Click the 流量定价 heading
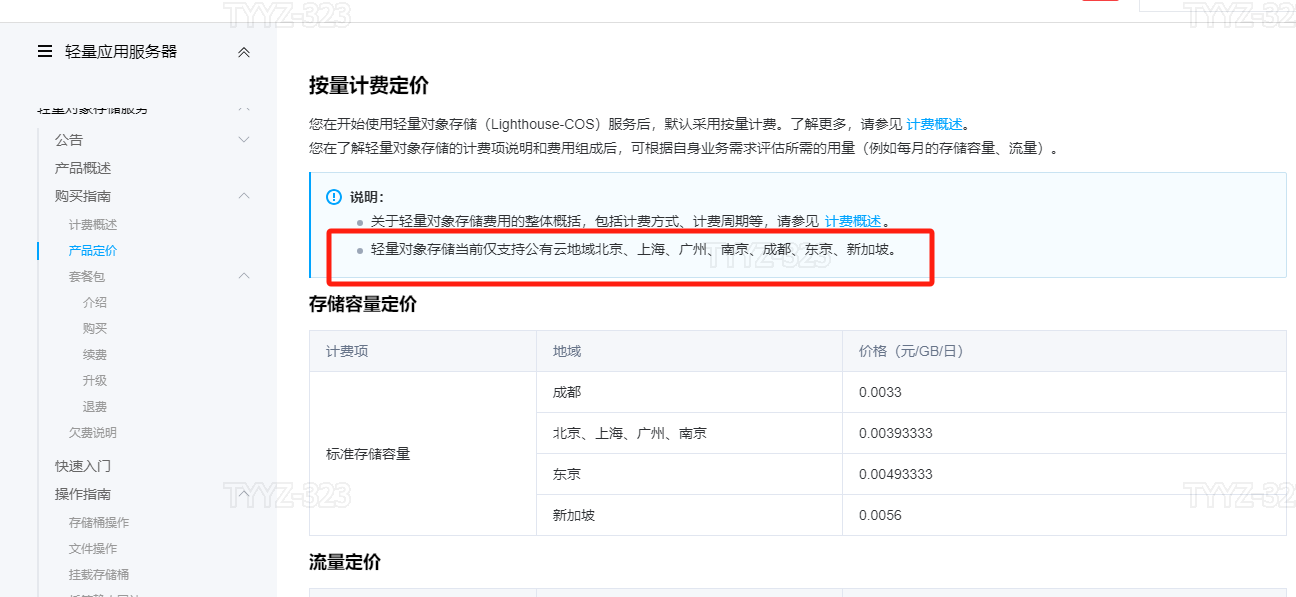Viewport: 1296px width, 597px height. (x=345, y=562)
